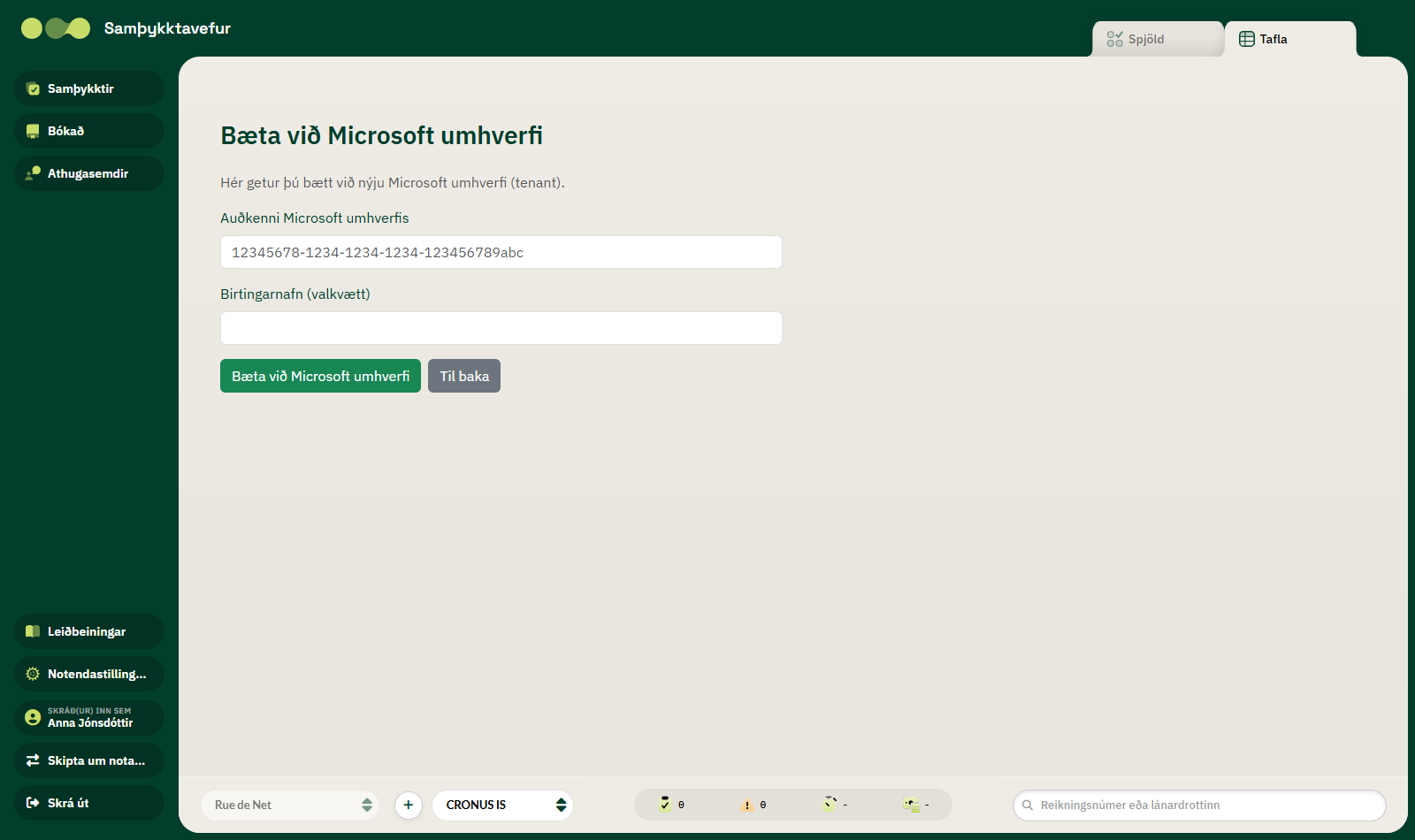Click the log out arrow icon
Screen dimensions: 1415x840
(x=33, y=803)
